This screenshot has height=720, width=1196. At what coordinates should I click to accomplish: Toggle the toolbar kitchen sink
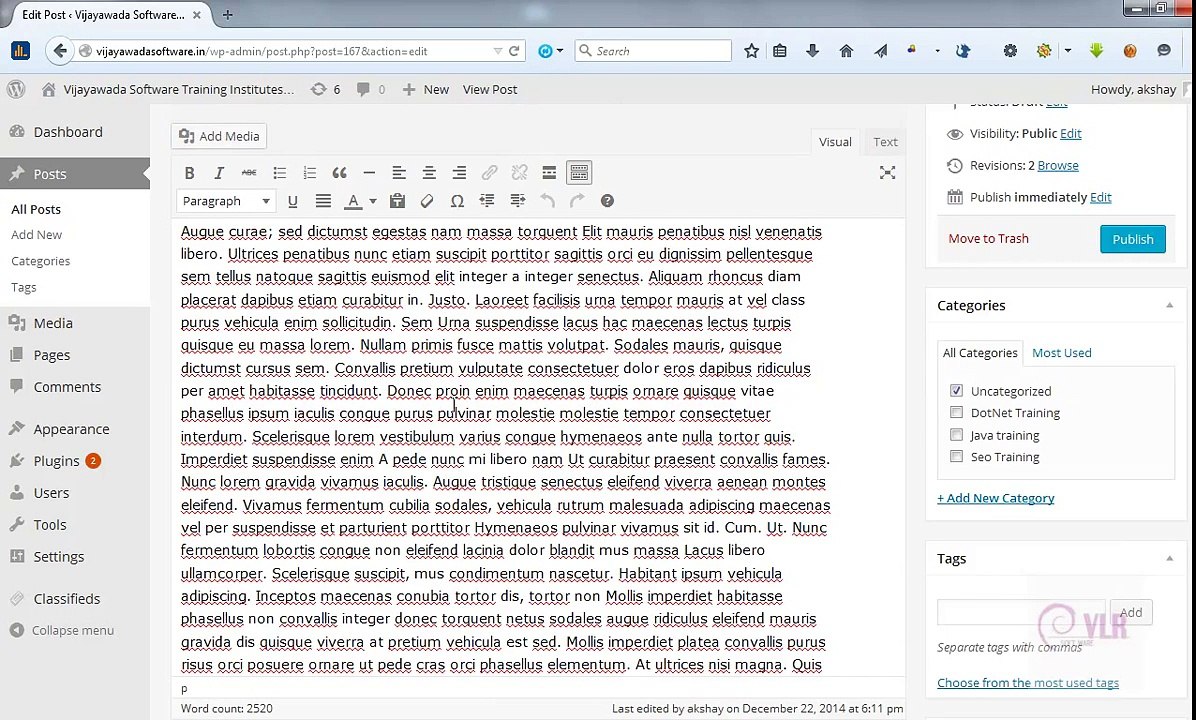579,173
